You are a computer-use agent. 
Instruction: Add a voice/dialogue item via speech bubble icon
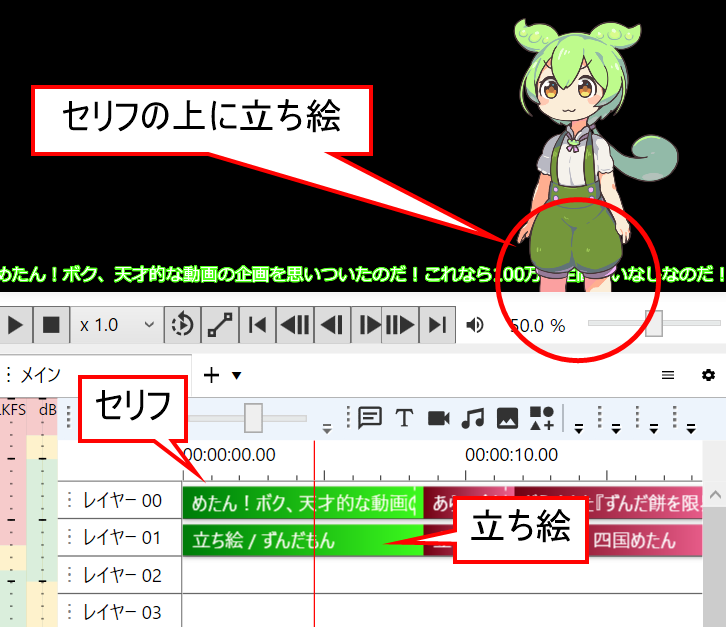tap(370, 418)
